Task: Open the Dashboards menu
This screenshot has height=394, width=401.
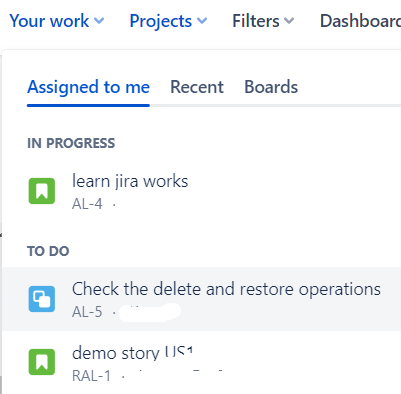Action: click(360, 21)
